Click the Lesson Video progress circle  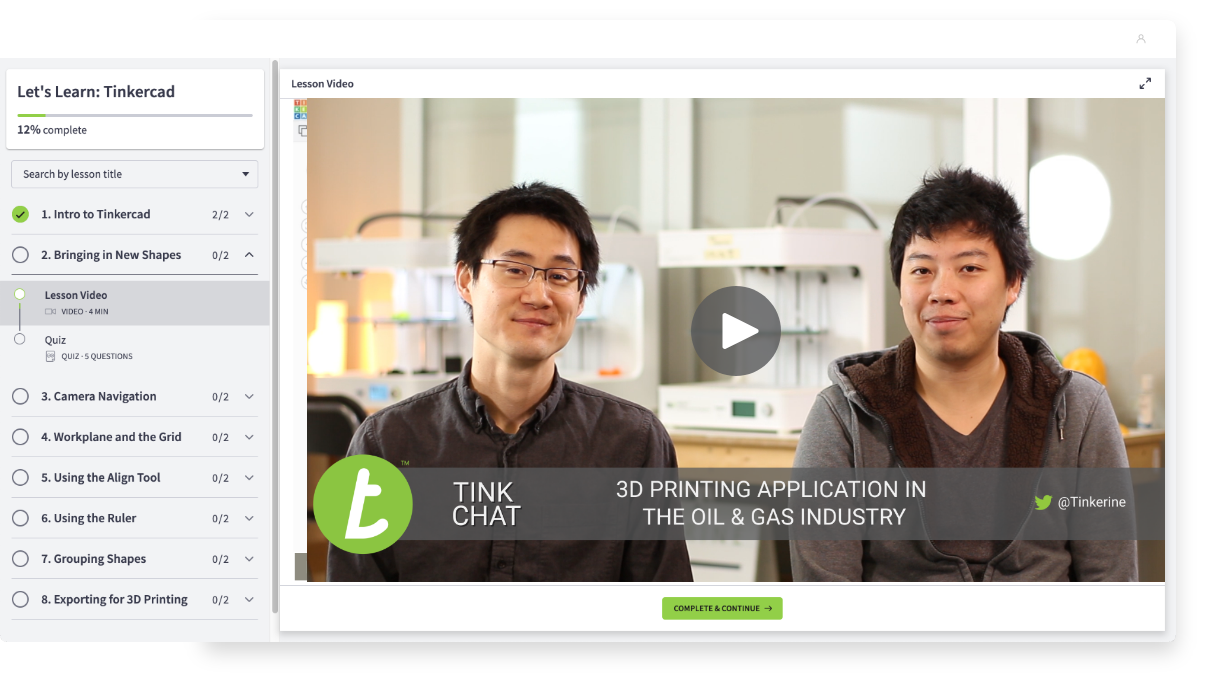20,294
